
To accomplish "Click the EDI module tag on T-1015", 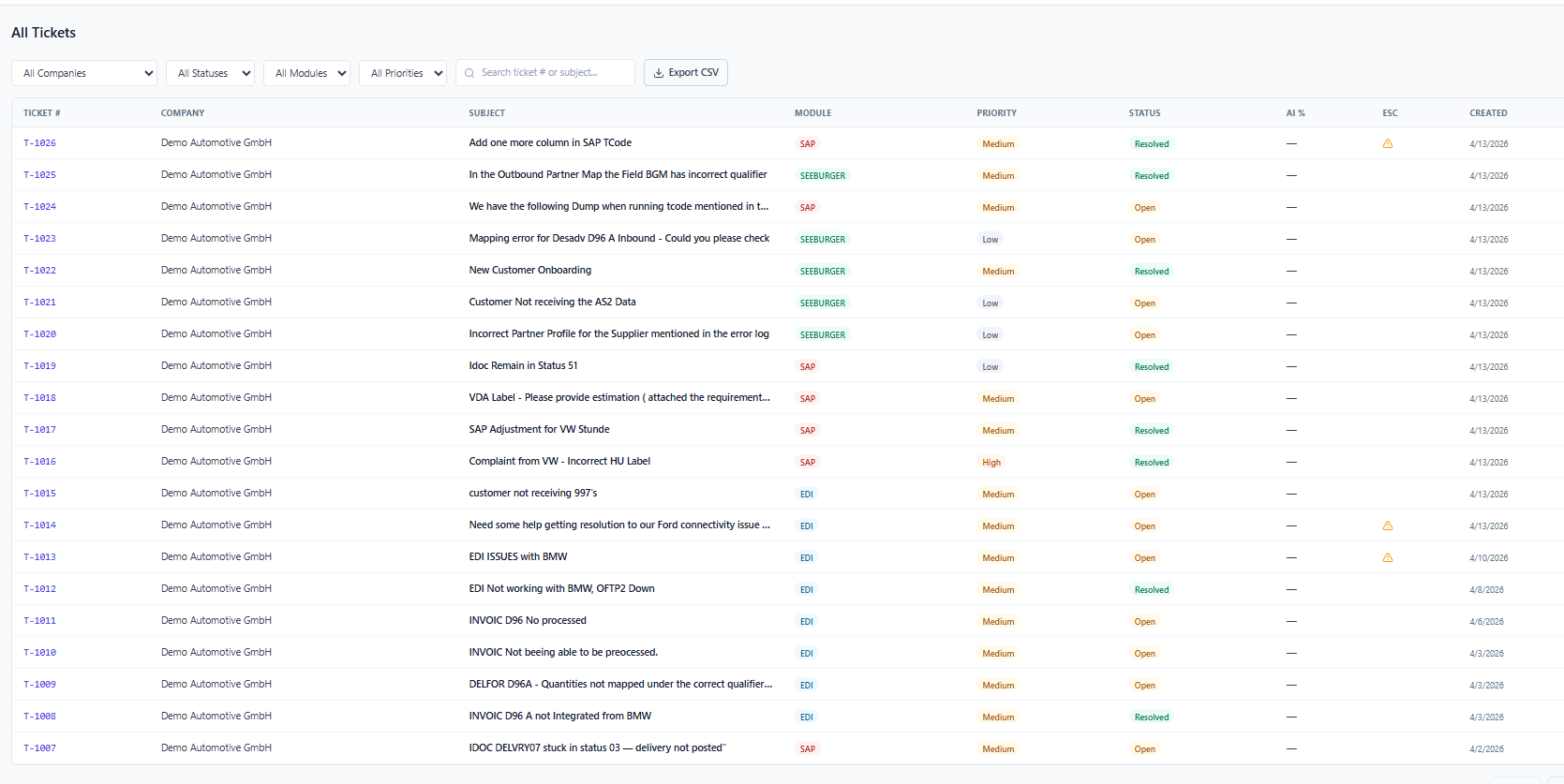I will coord(807,495).
